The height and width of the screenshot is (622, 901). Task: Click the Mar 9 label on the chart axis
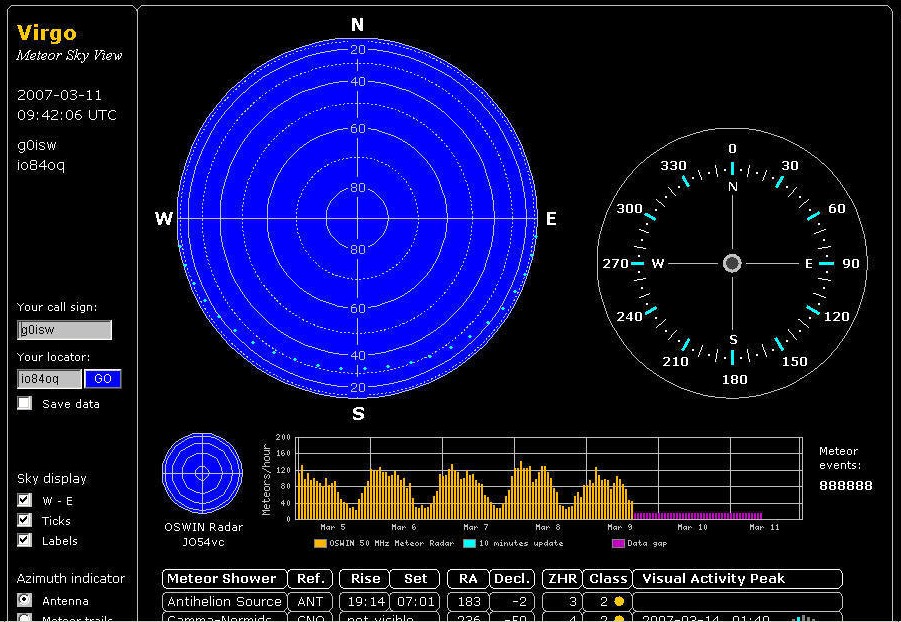coord(619,527)
